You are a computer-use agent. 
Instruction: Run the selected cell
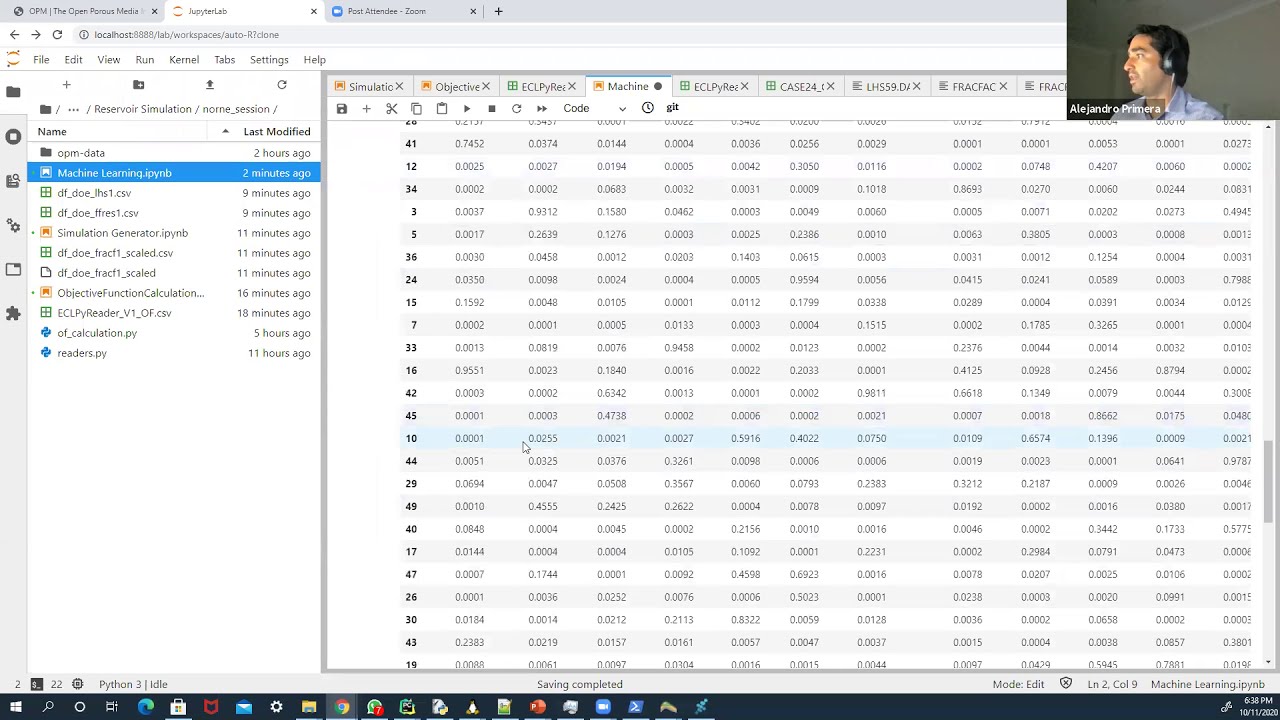tap(467, 108)
